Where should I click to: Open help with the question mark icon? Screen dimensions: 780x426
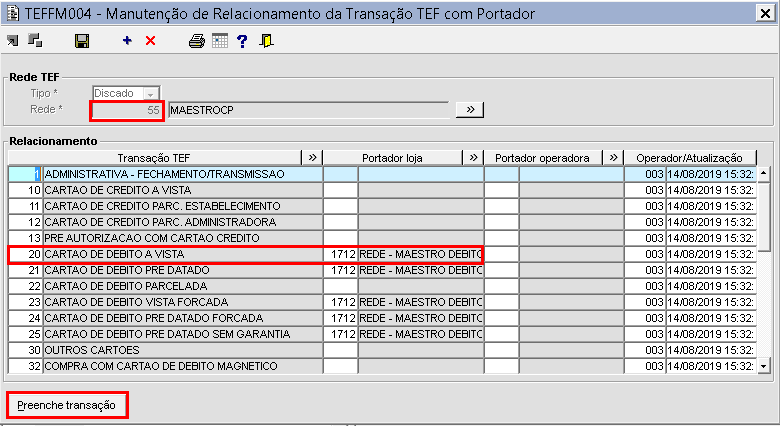coord(242,41)
